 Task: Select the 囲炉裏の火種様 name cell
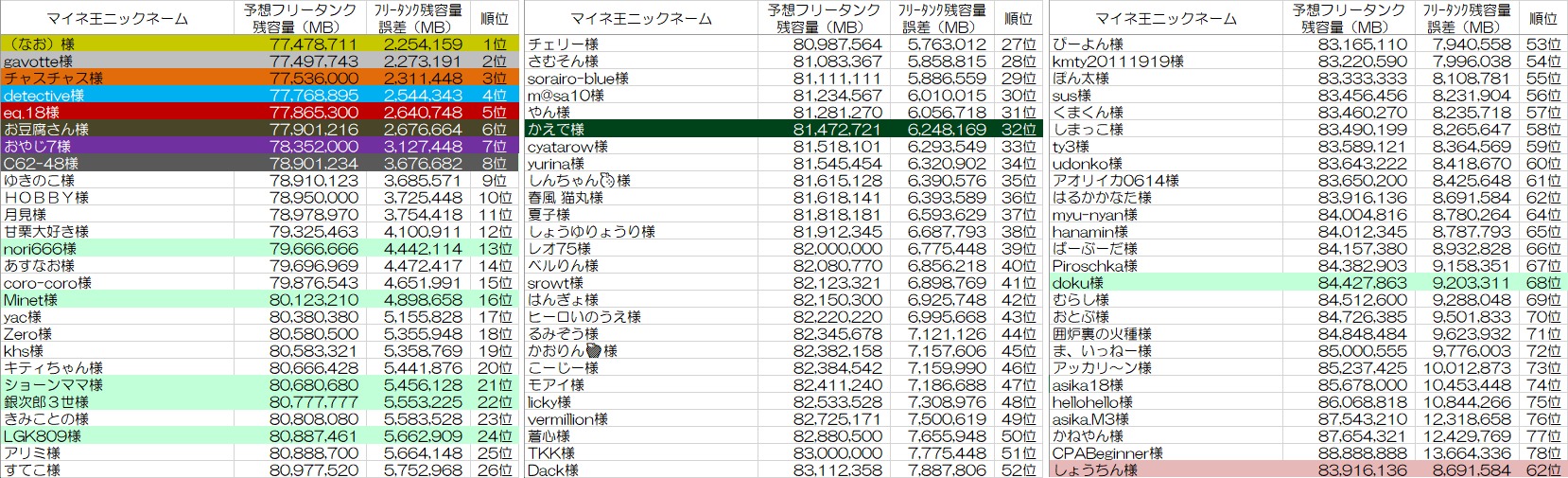(x=1165, y=334)
